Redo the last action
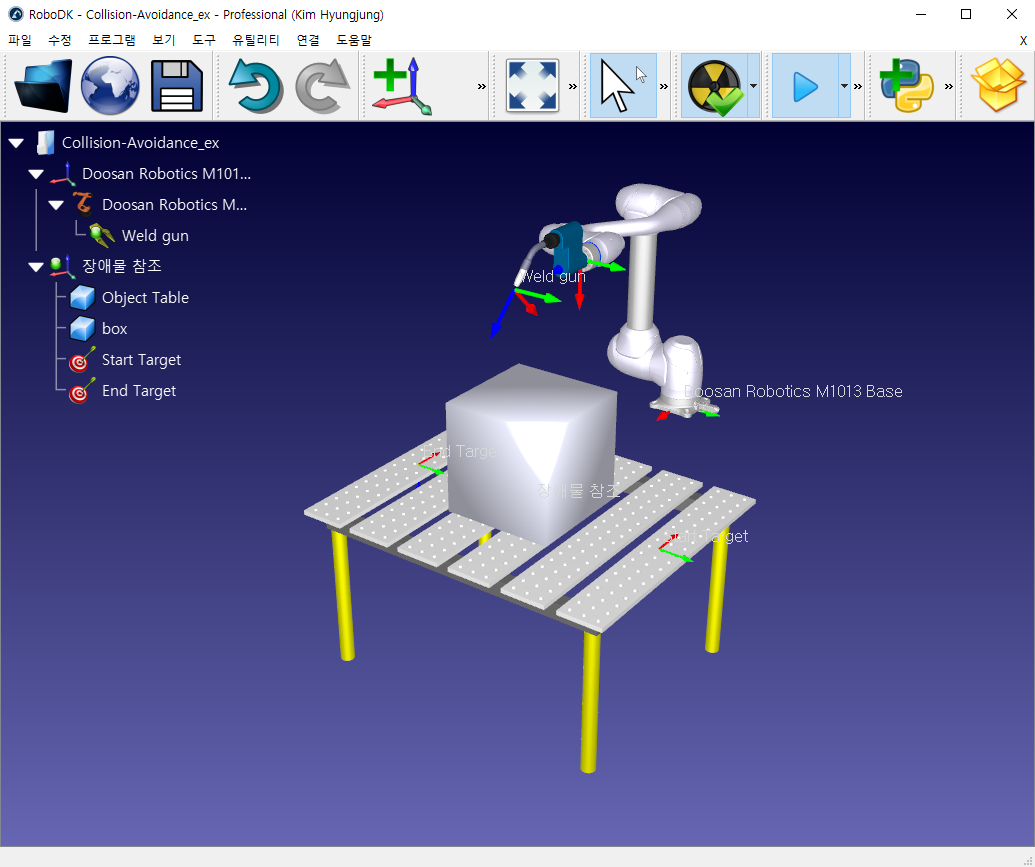 click(322, 86)
